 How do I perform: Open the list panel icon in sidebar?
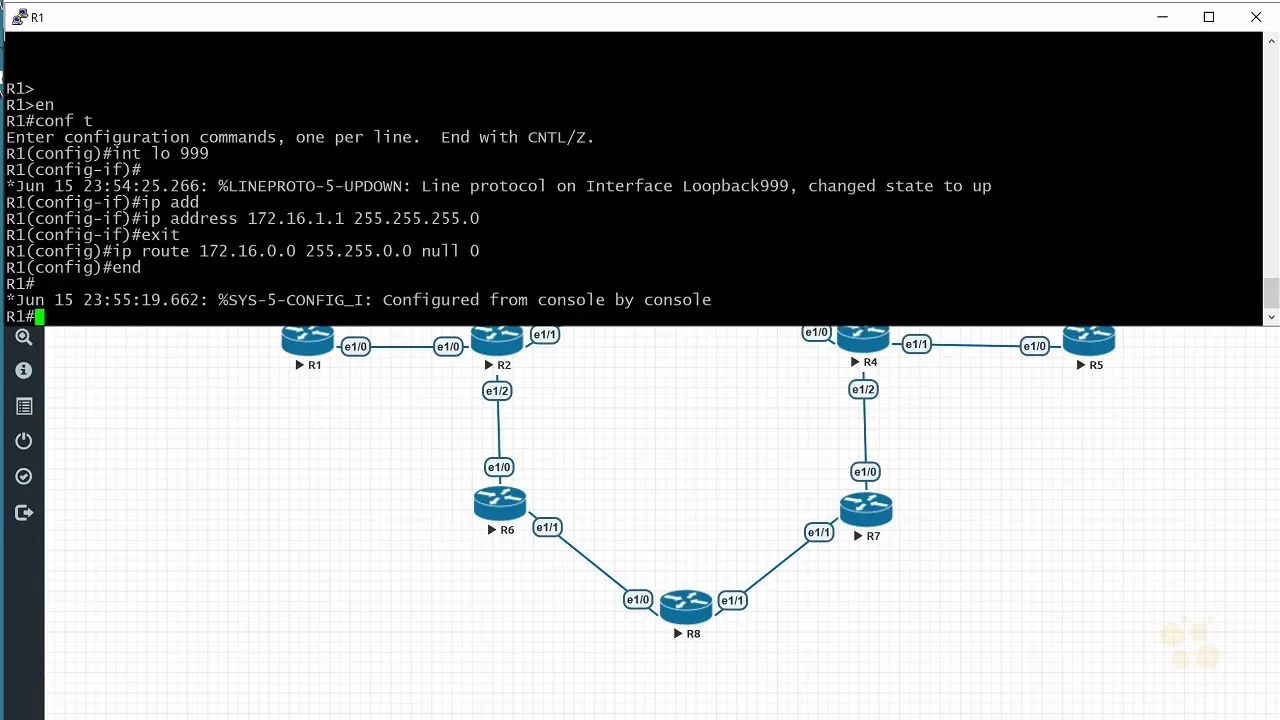[x=24, y=406]
